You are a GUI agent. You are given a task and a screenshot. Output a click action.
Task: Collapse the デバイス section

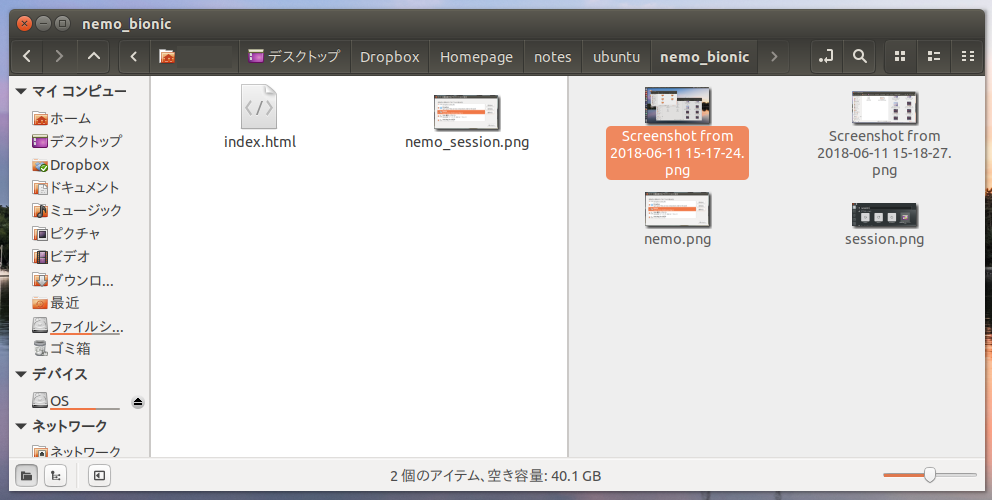pyautogui.click(x=21, y=375)
